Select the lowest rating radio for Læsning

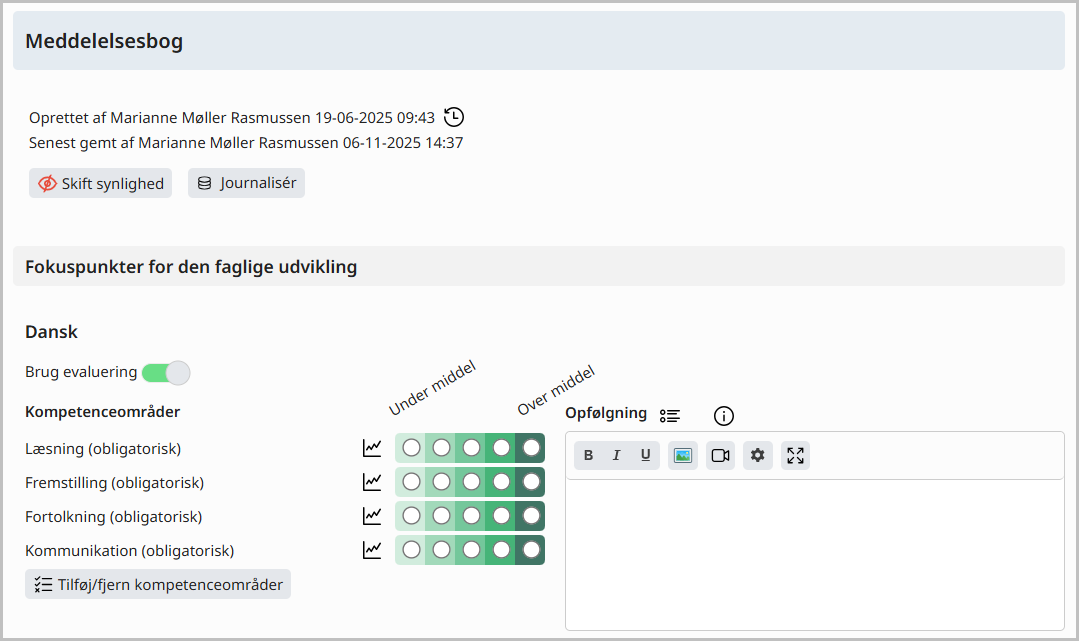412,448
